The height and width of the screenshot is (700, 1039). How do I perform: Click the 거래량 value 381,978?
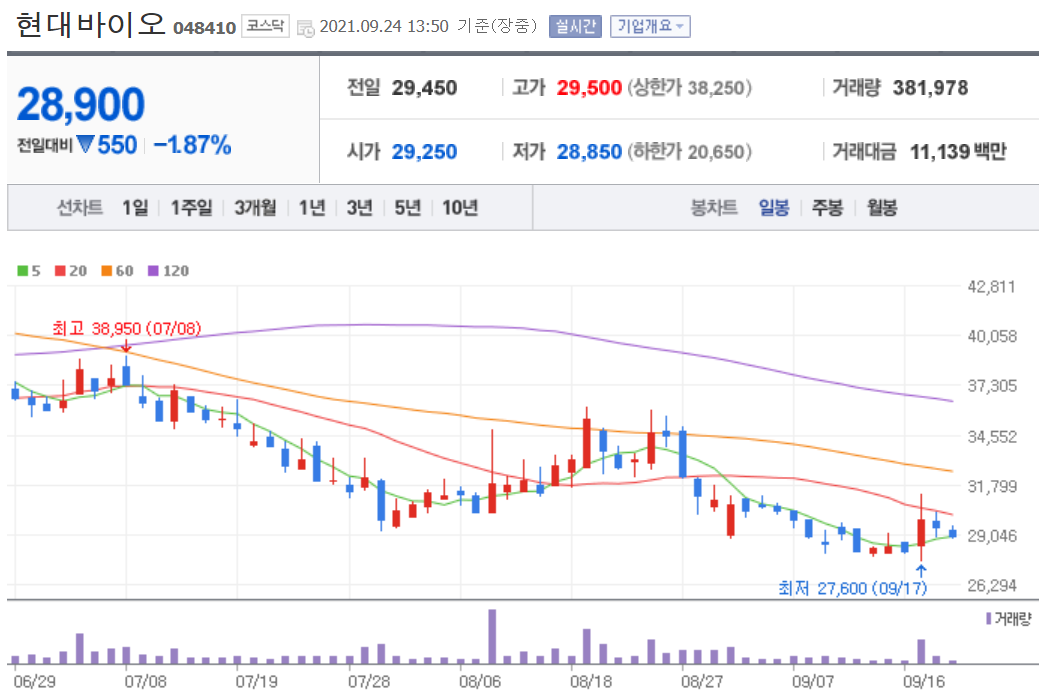click(x=930, y=88)
